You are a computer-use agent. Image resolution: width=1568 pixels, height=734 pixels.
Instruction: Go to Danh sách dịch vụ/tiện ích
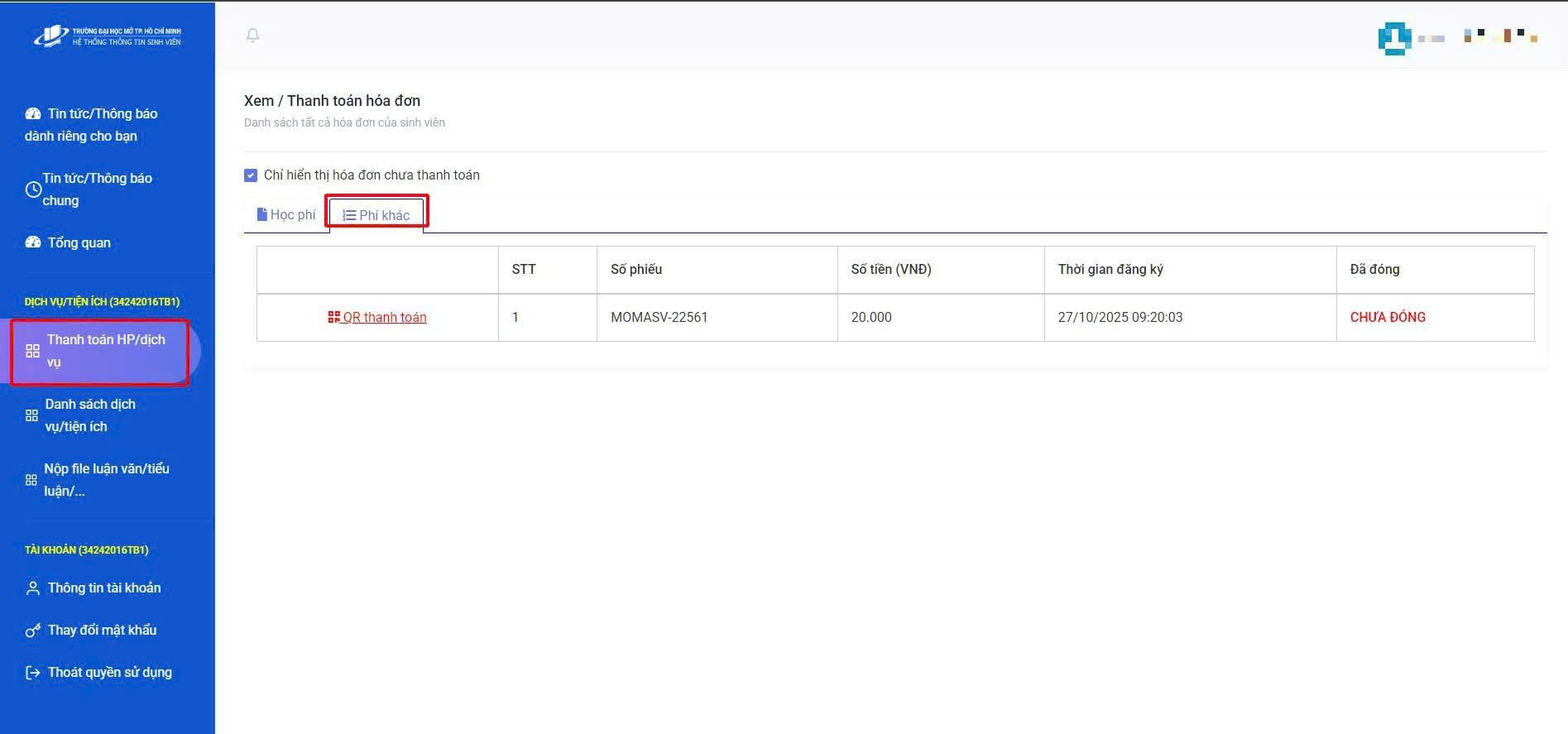coord(90,415)
